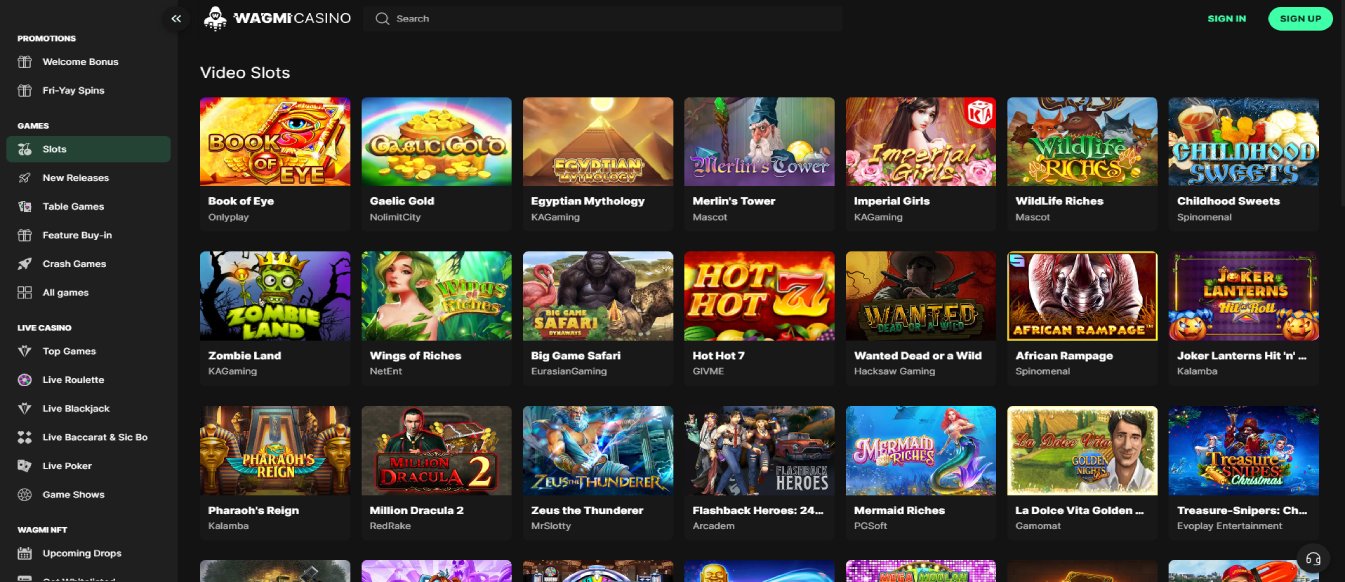Viewport: 1345px width, 582px height.
Task: Click the WAGMI Casino logo
Action: click(x=277, y=18)
